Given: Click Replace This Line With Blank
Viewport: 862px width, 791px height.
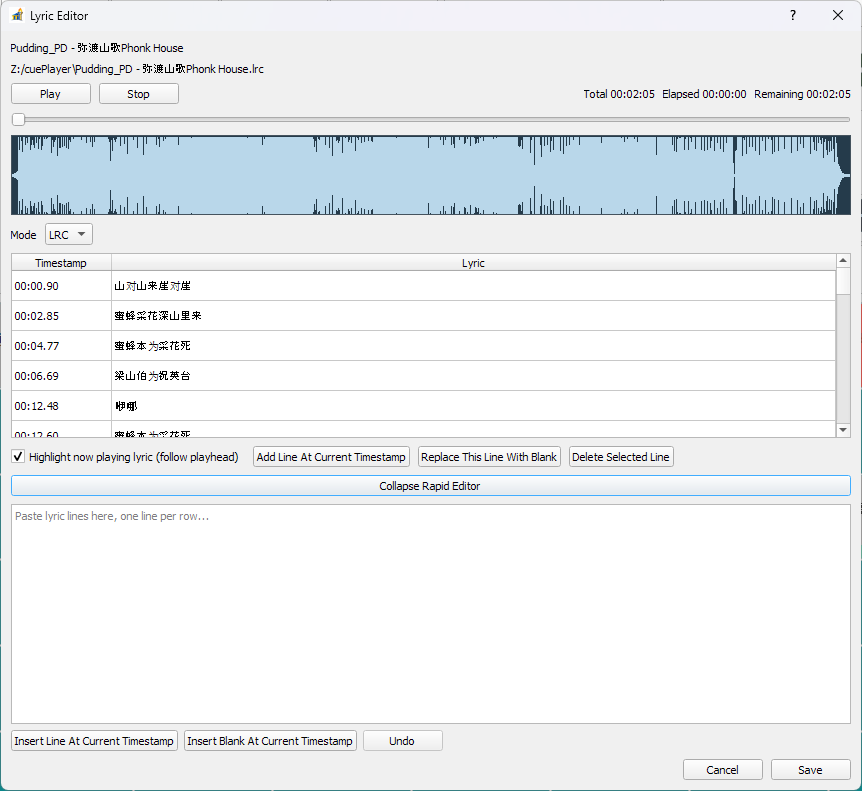Looking at the screenshot, I should [x=489, y=456].
